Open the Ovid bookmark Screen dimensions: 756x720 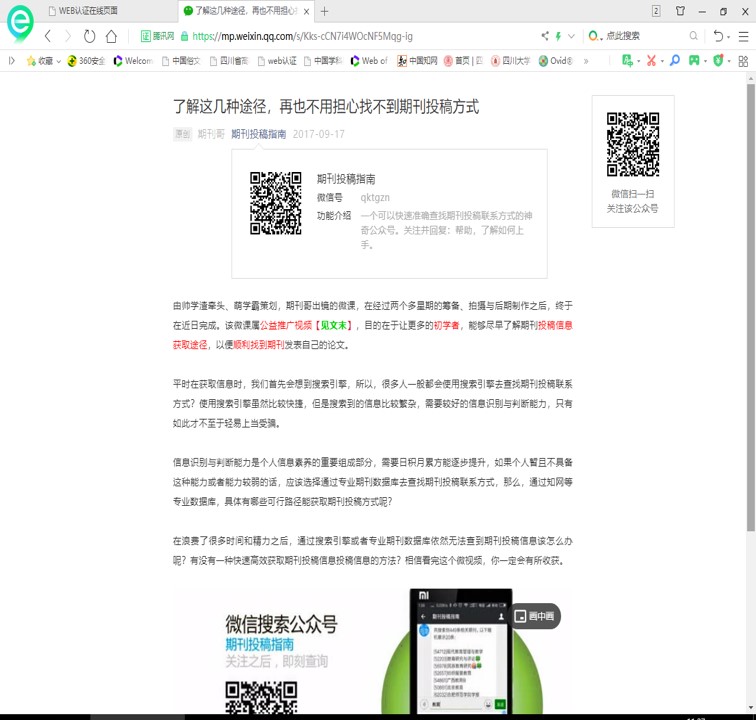click(x=555, y=61)
